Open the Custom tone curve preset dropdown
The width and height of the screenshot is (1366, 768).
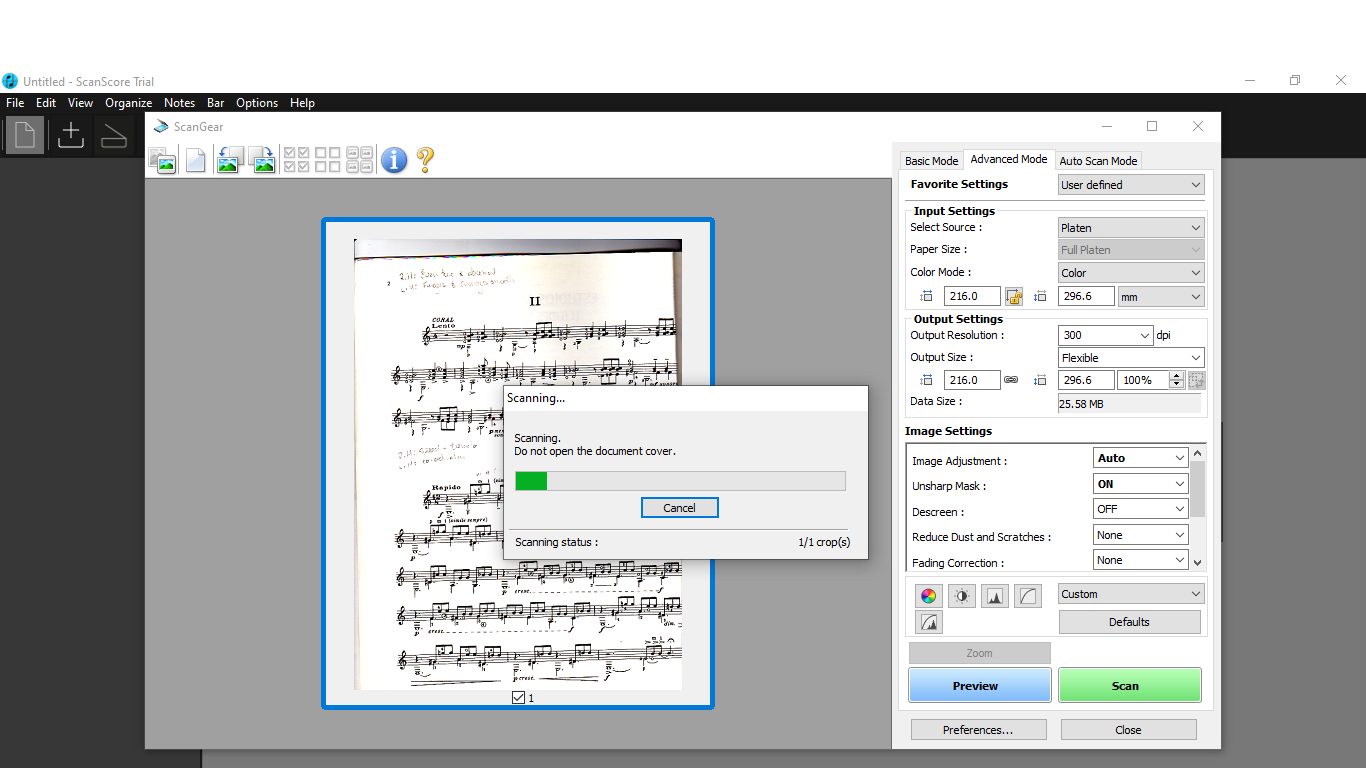pos(1131,594)
